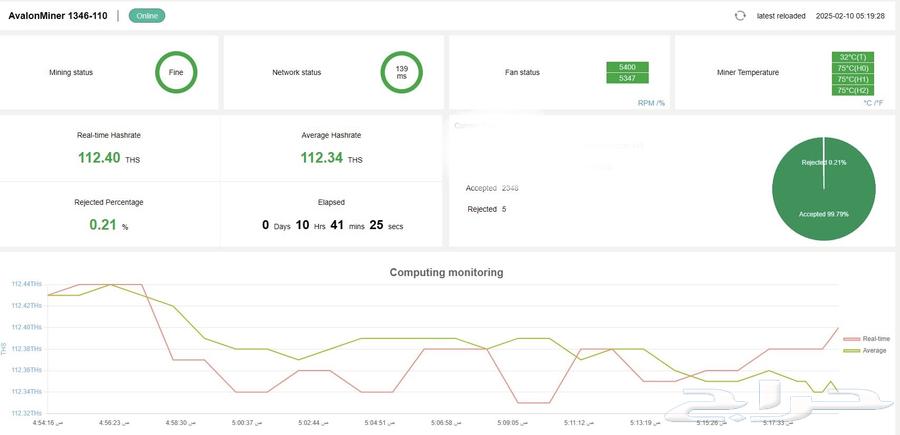Click the Online status badge

[147, 16]
